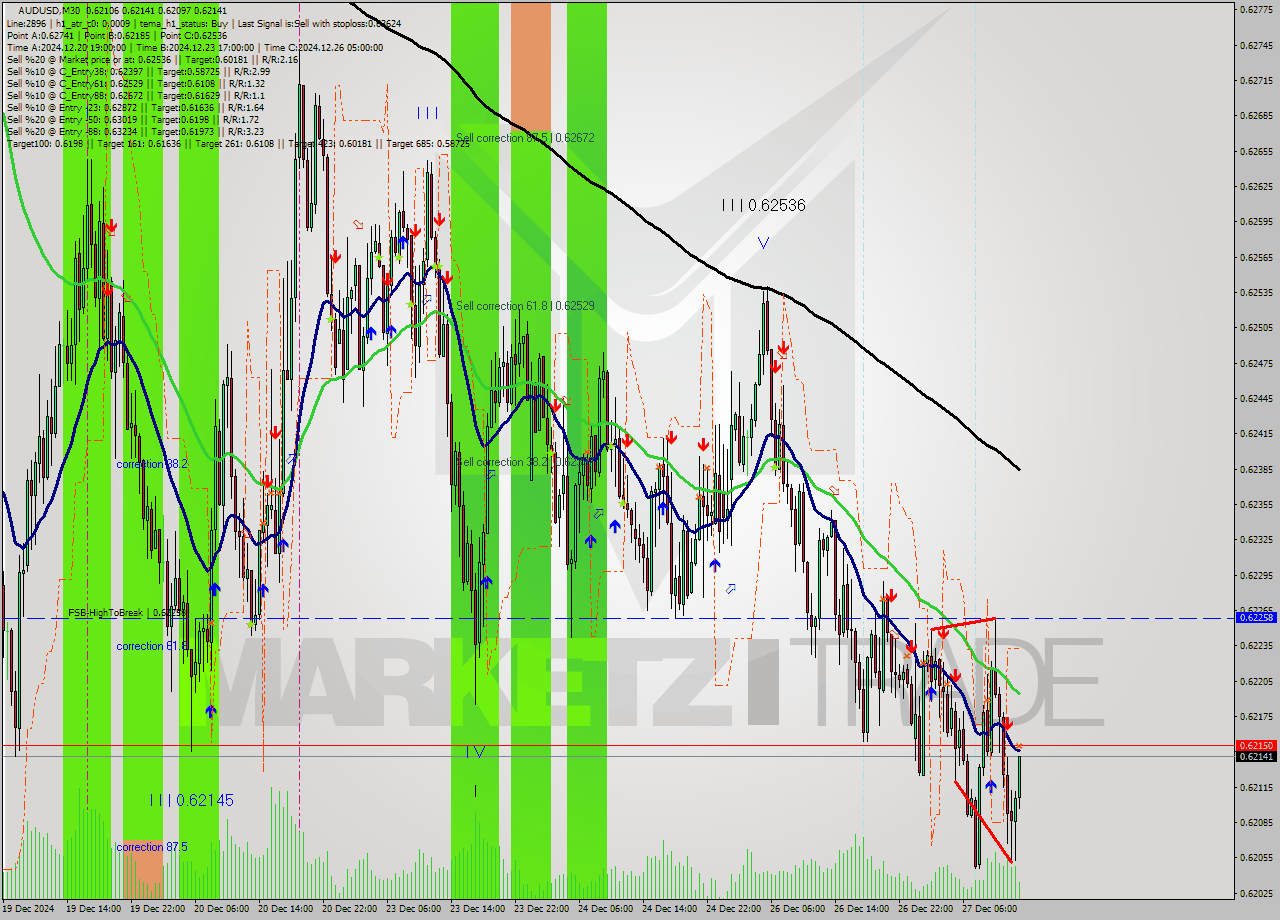Screen dimensions: 1280x920
Task: Click the 'Sell %10 @ C_Entry38' line
Action: click(138, 71)
